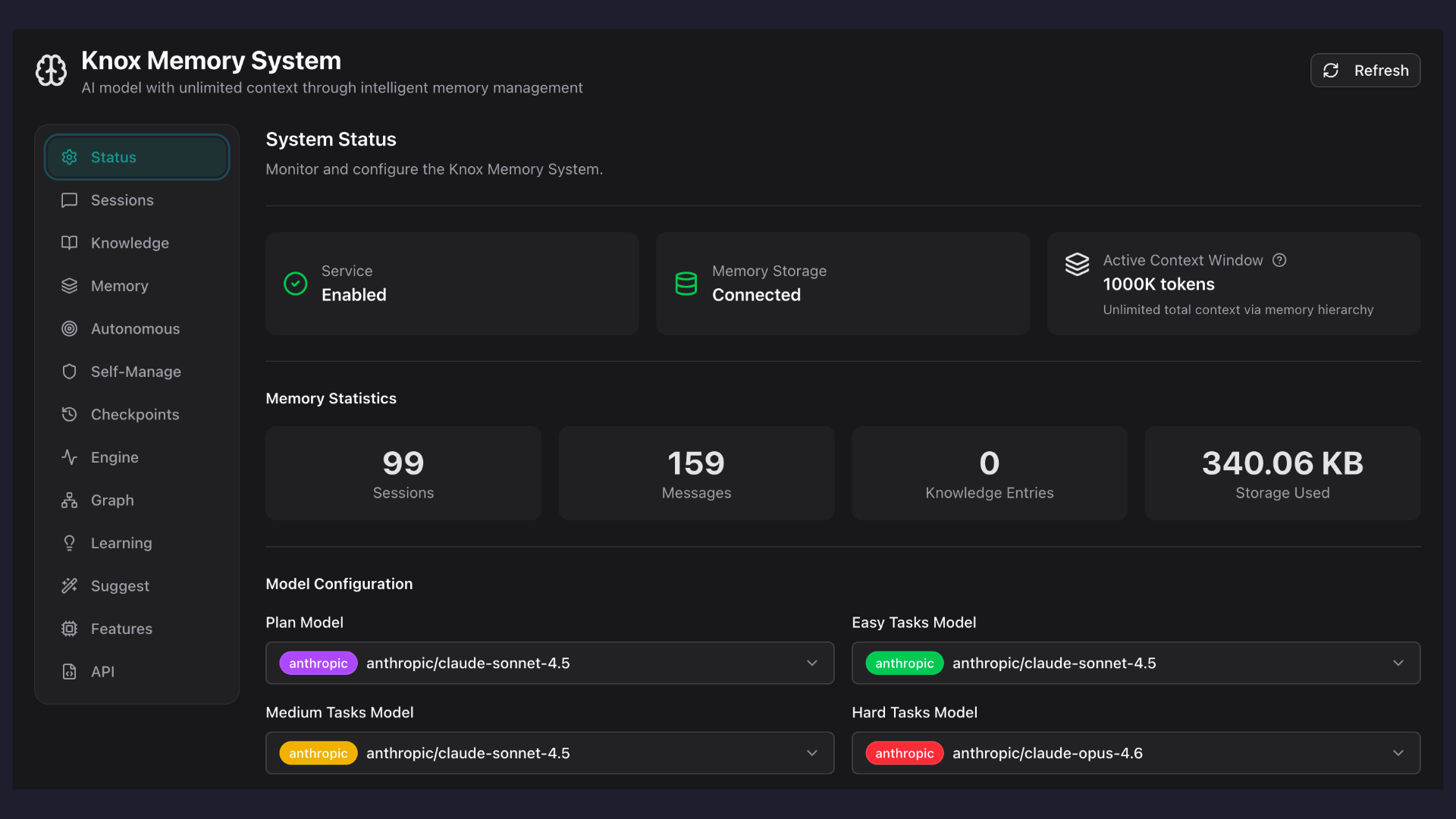Screen dimensions: 1456x819
Task: Open the Checkpoints history icon
Action: click(x=69, y=414)
